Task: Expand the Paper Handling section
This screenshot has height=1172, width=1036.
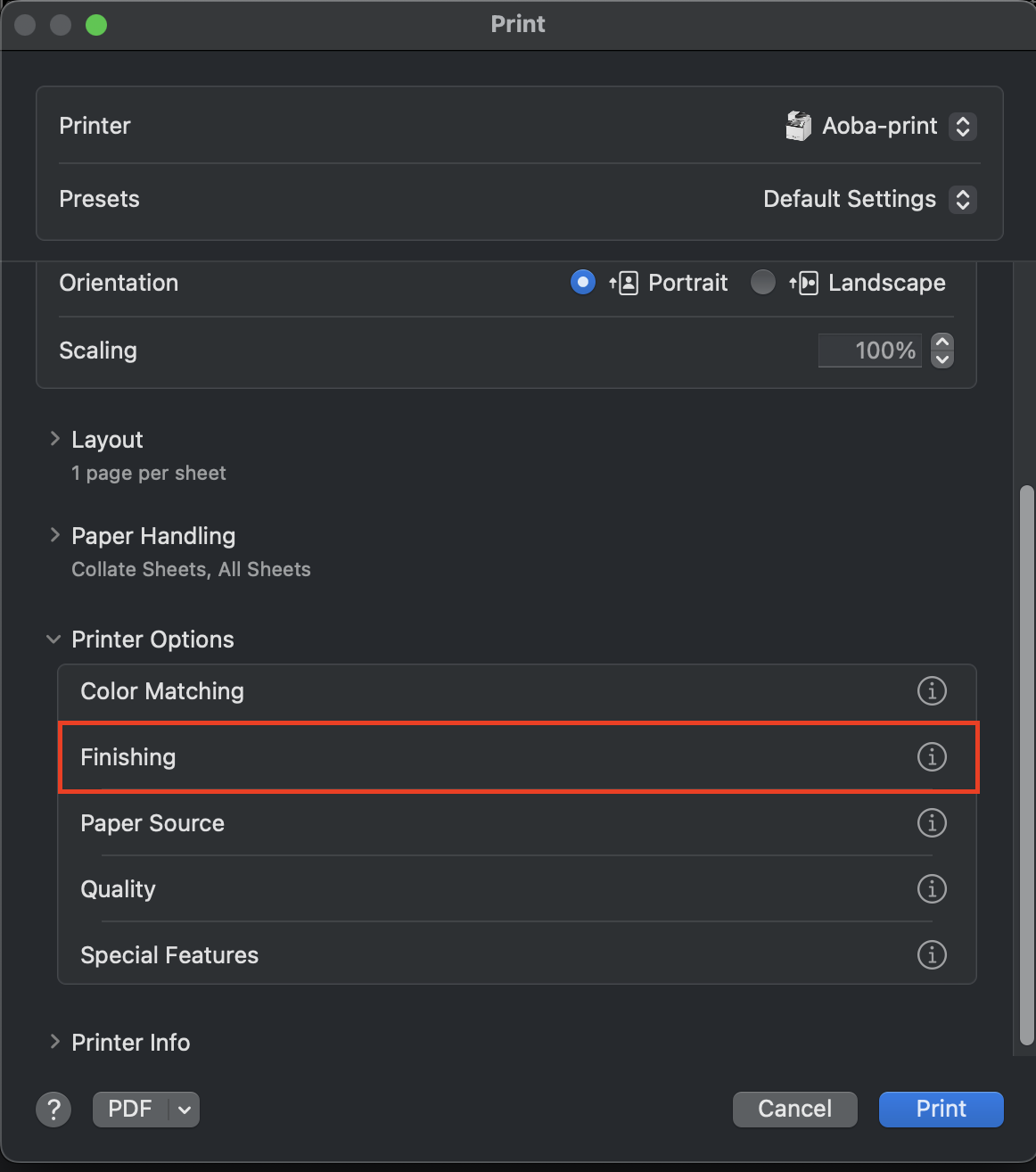Action: coord(54,535)
